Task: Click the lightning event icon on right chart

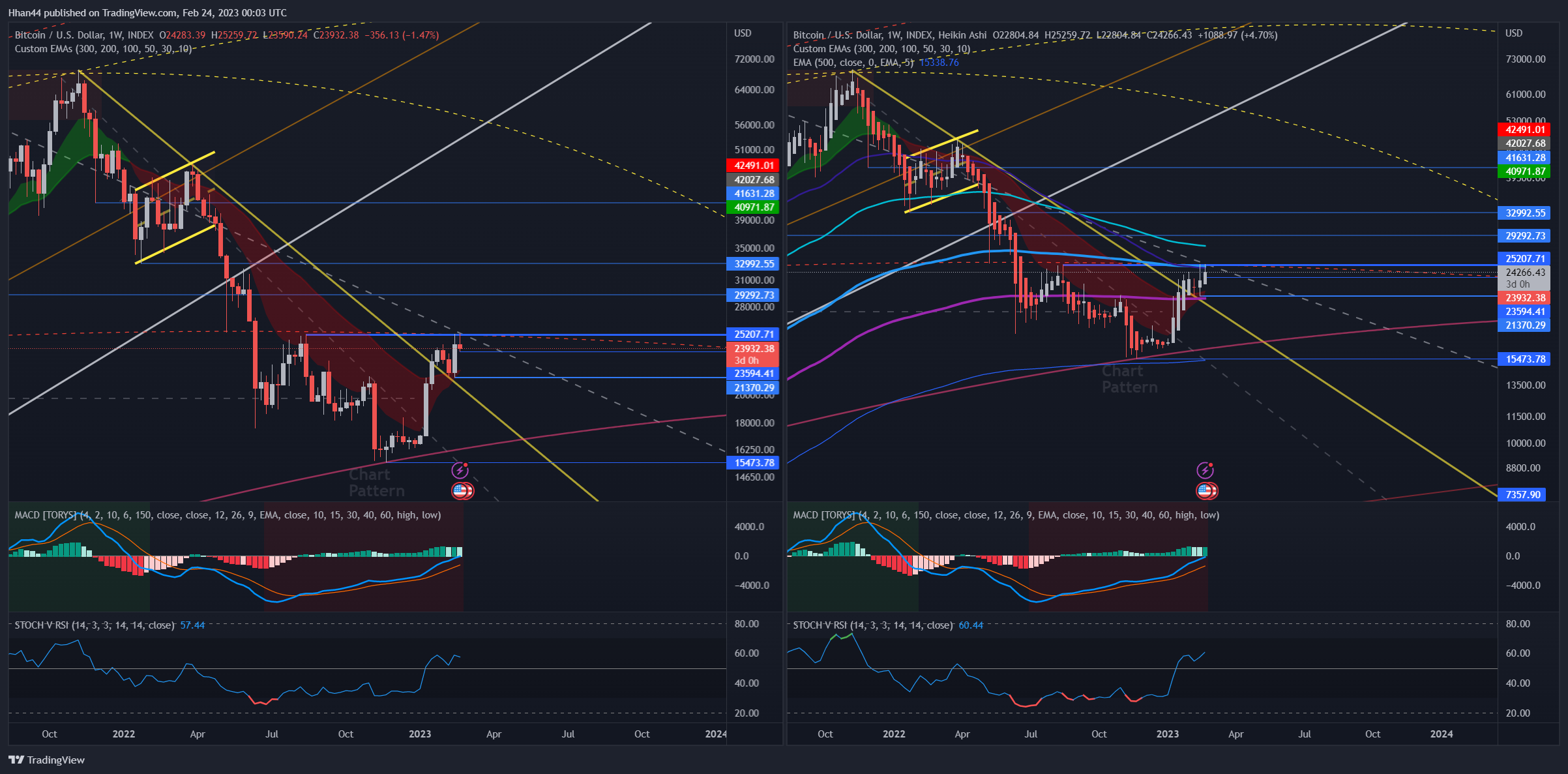Action: (x=1206, y=470)
